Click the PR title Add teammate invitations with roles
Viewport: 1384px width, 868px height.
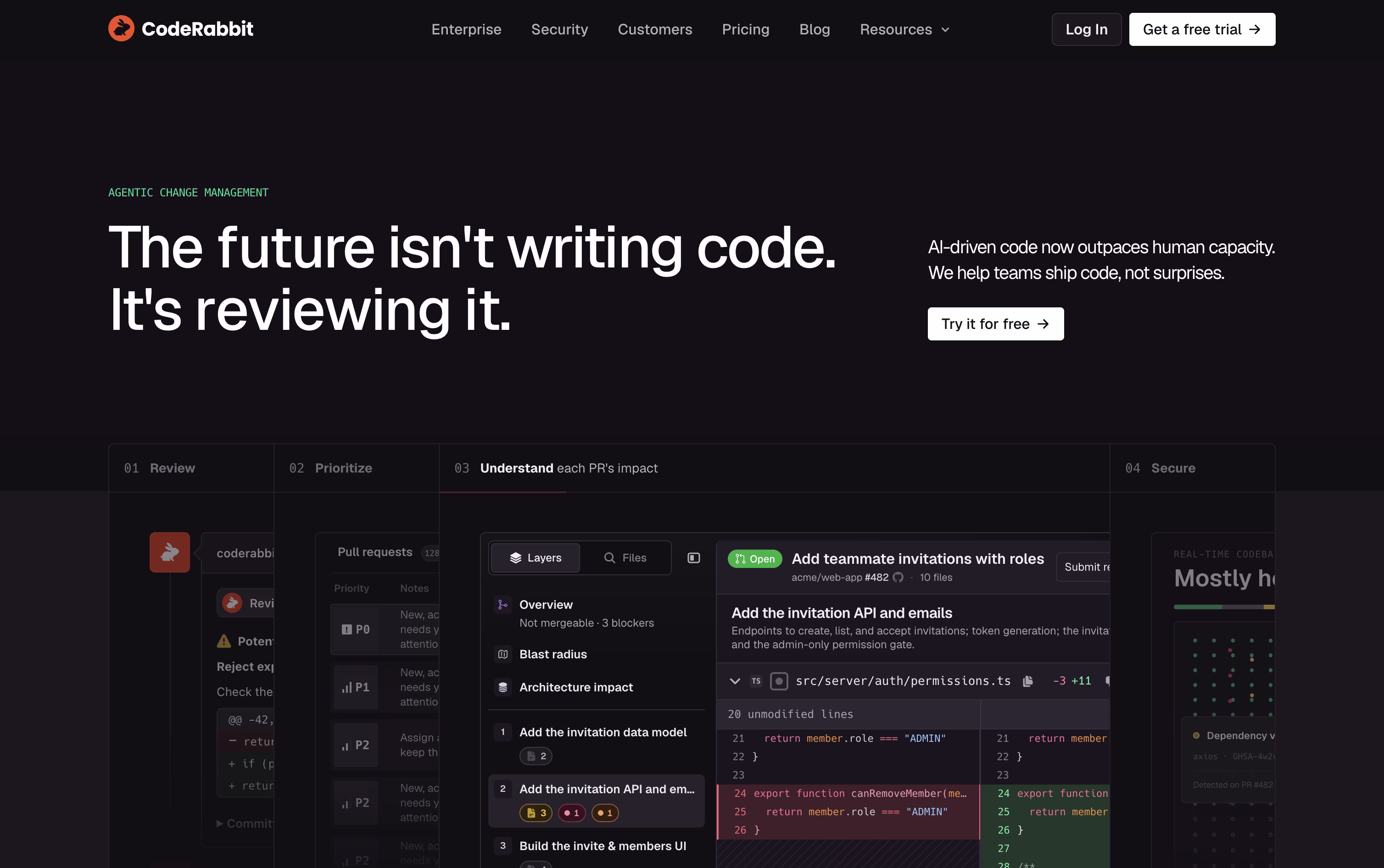coord(917,559)
